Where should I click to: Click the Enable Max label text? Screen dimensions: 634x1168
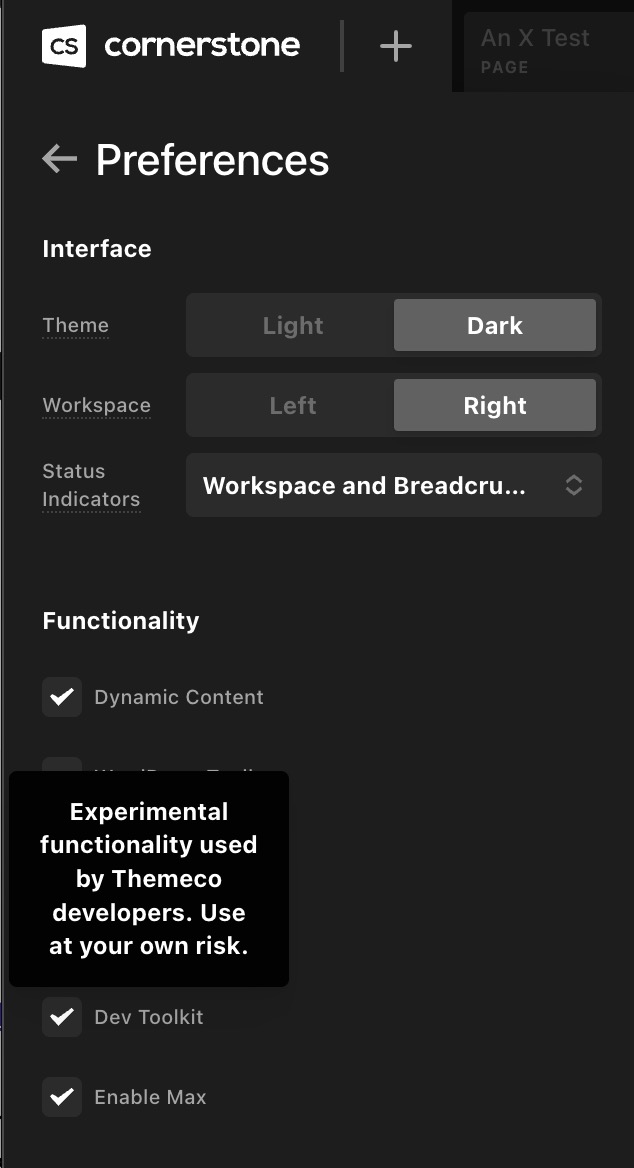click(x=150, y=1097)
